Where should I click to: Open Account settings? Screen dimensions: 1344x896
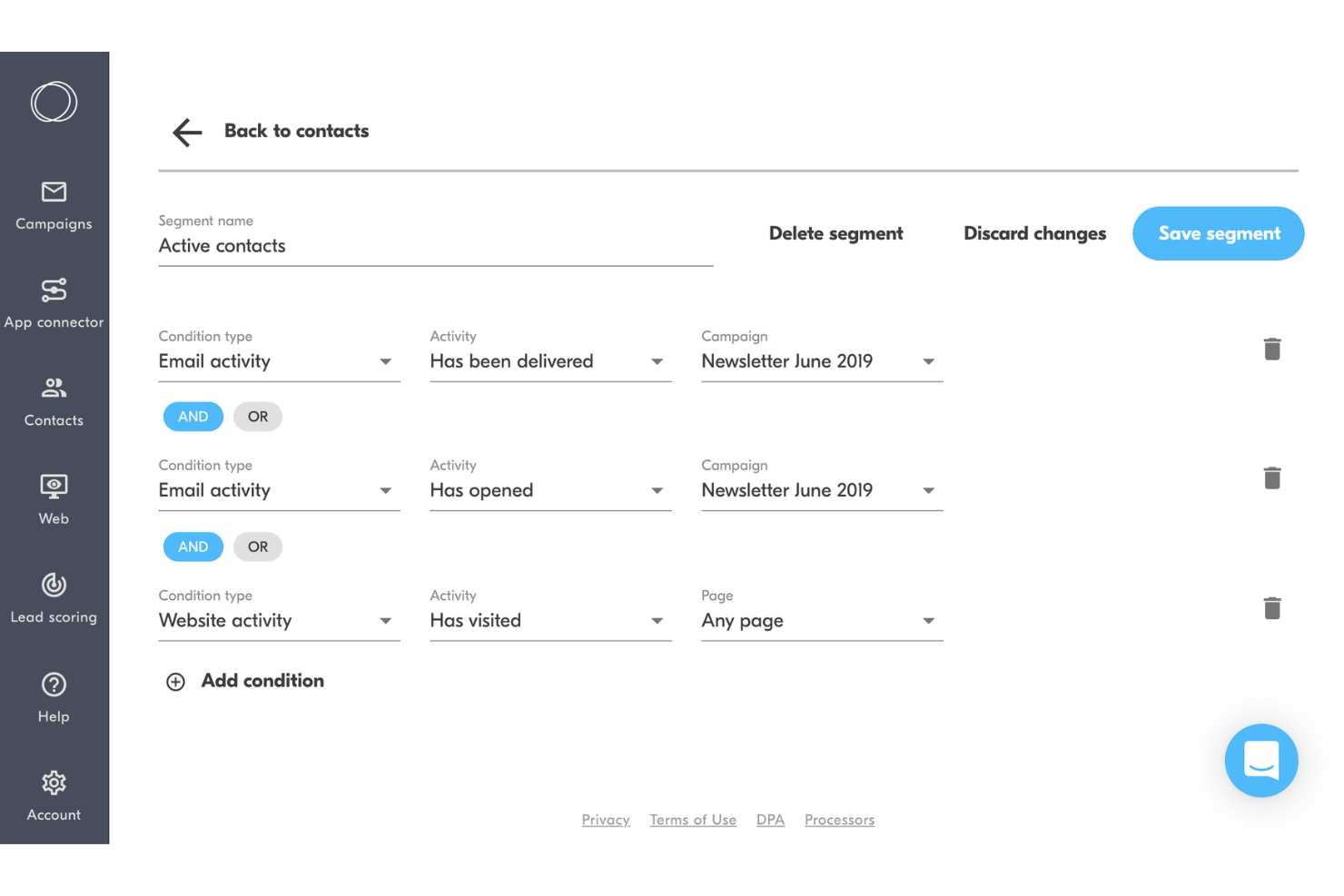tap(54, 796)
